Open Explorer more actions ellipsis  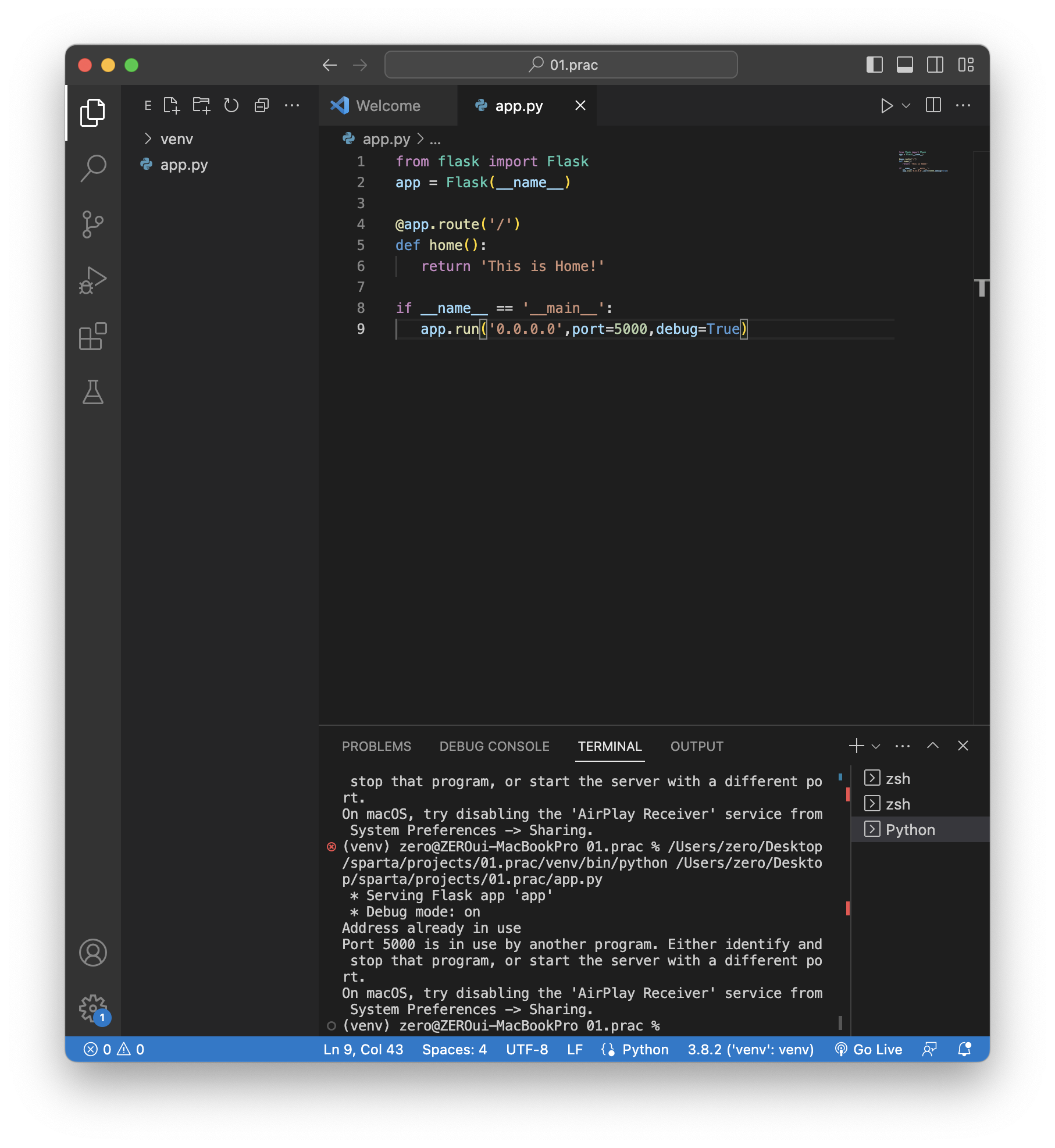coord(292,105)
